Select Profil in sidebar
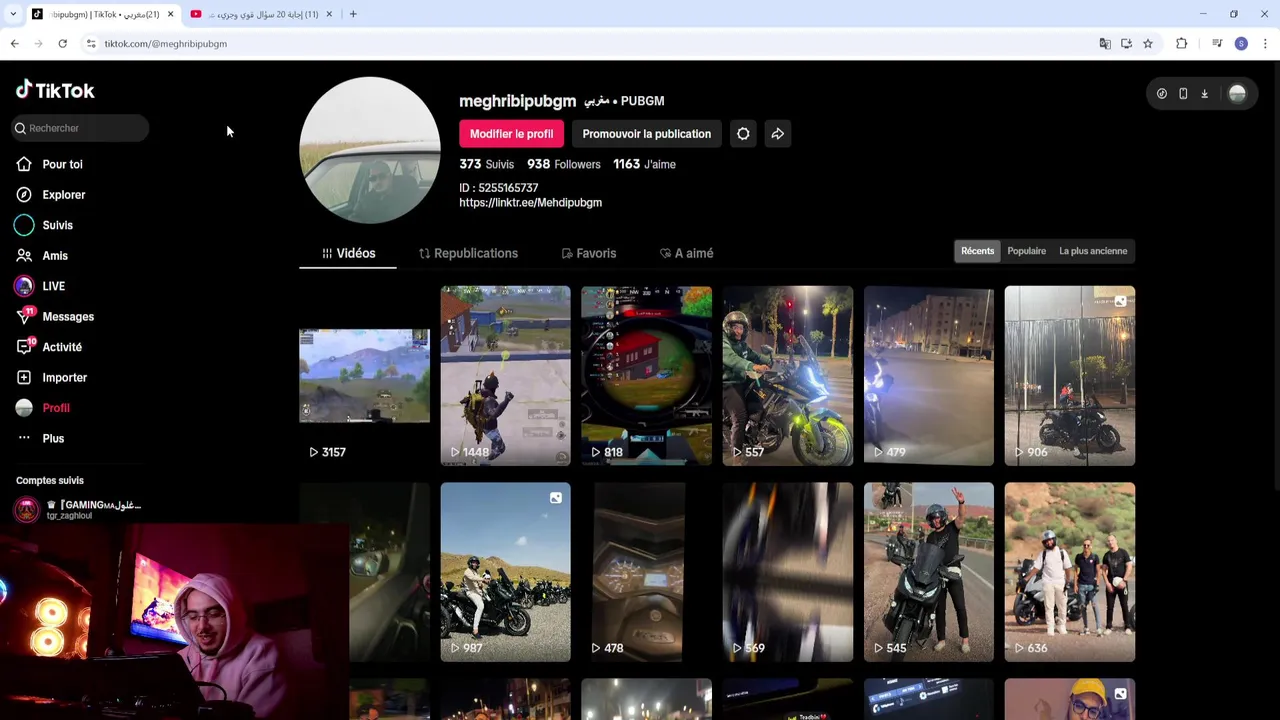The width and height of the screenshot is (1280, 720). (56, 408)
